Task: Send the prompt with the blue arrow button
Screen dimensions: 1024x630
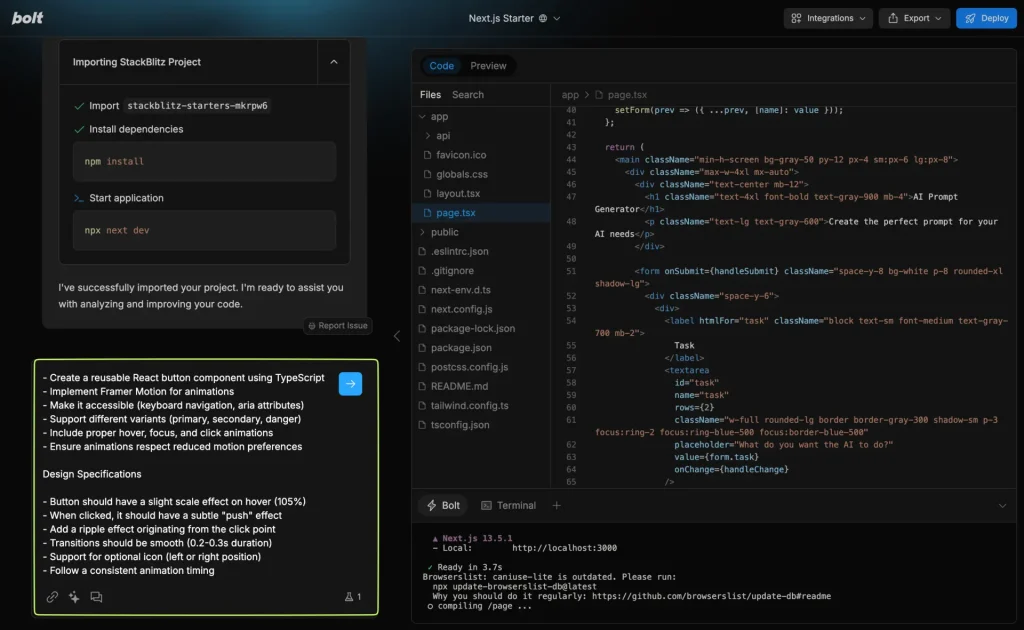Action: pyautogui.click(x=351, y=384)
